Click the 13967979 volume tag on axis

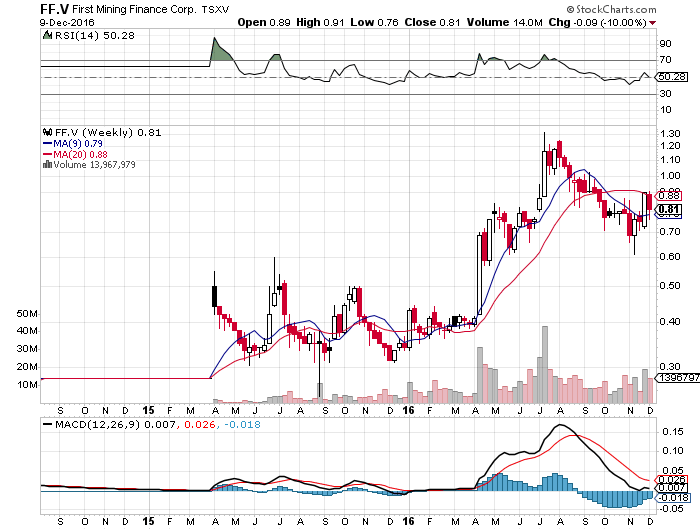(678, 378)
